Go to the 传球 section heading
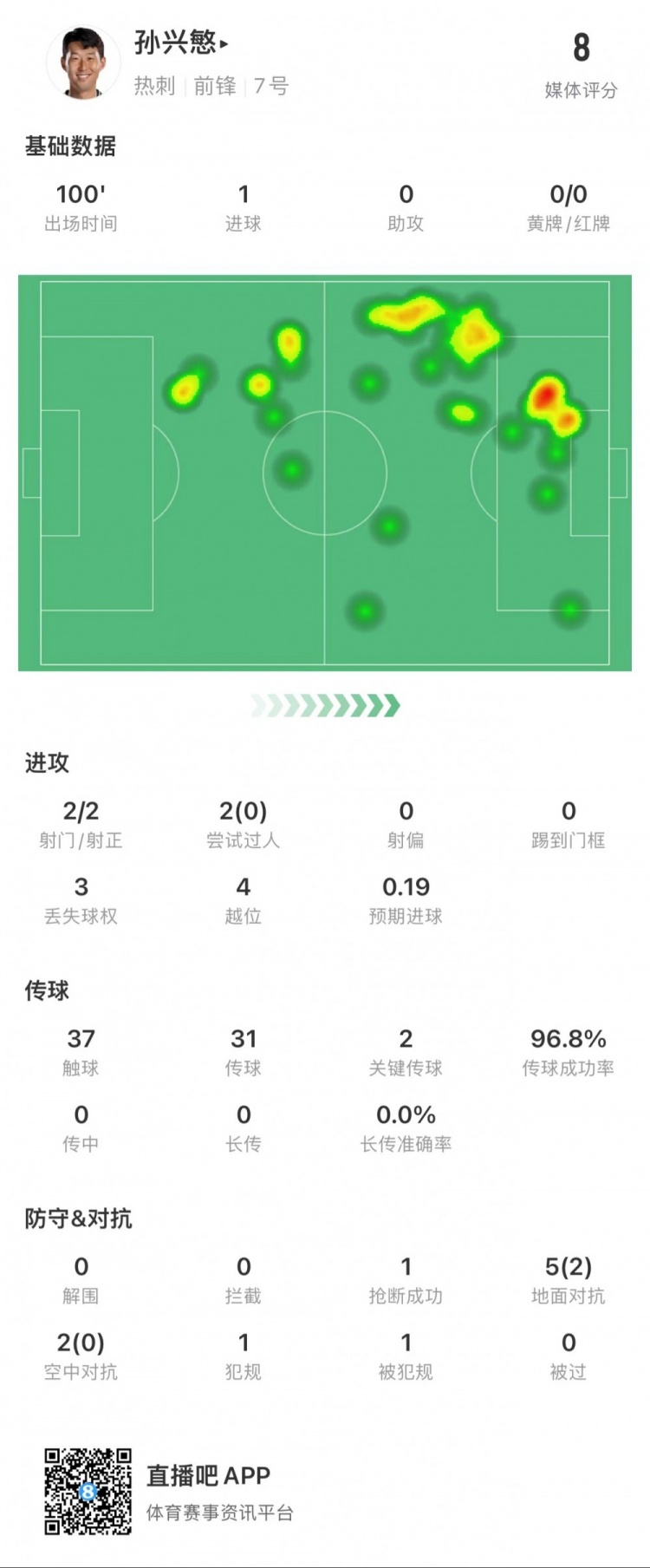 [x=47, y=990]
